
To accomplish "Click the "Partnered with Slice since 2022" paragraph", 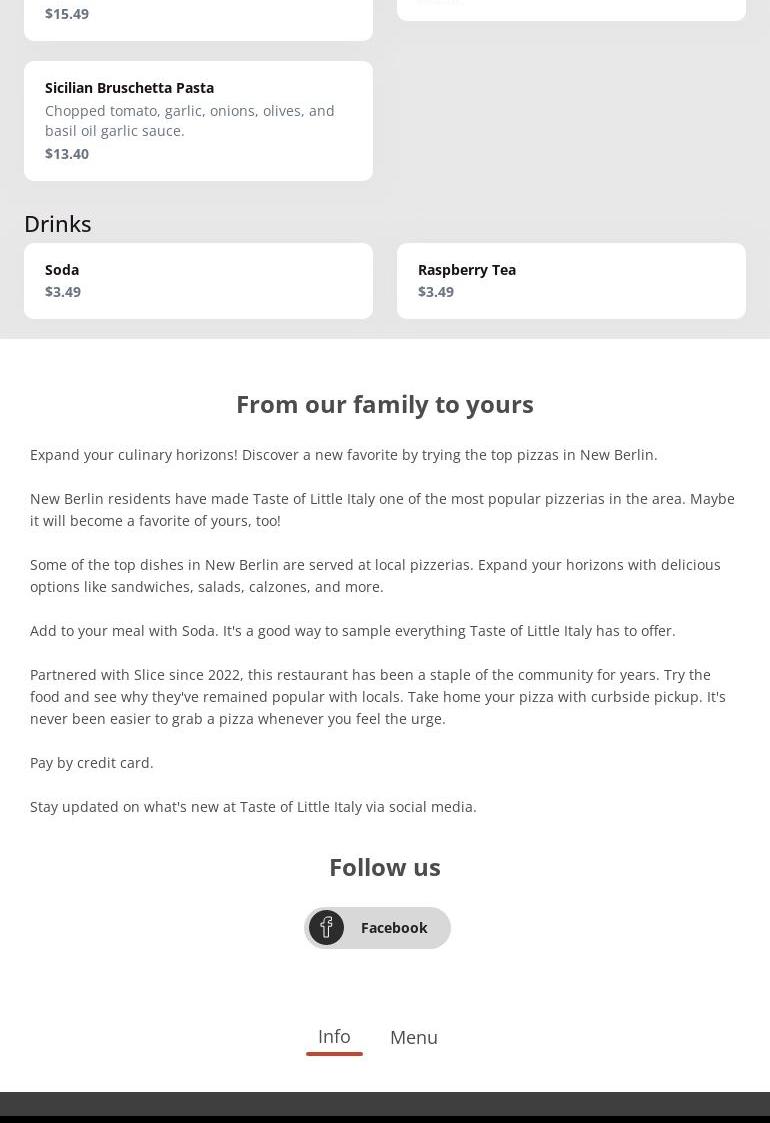I will pyautogui.click(x=378, y=696).
